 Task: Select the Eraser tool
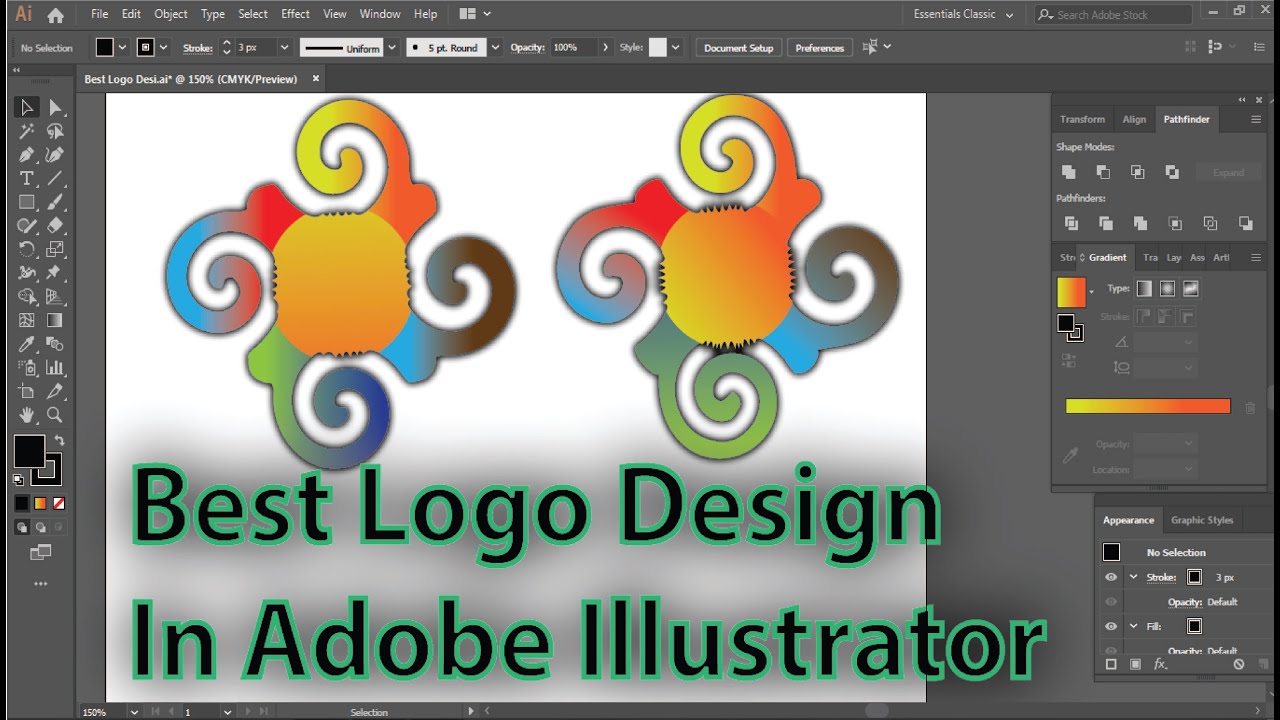click(x=55, y=226)
